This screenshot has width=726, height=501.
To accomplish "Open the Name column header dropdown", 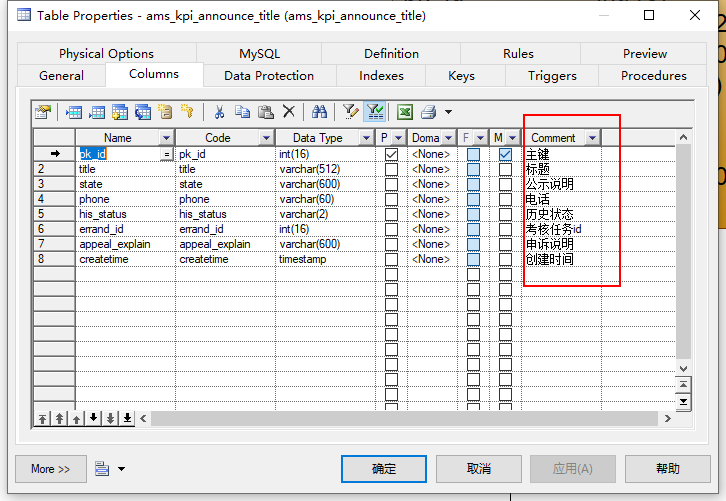I will point(166,138).
